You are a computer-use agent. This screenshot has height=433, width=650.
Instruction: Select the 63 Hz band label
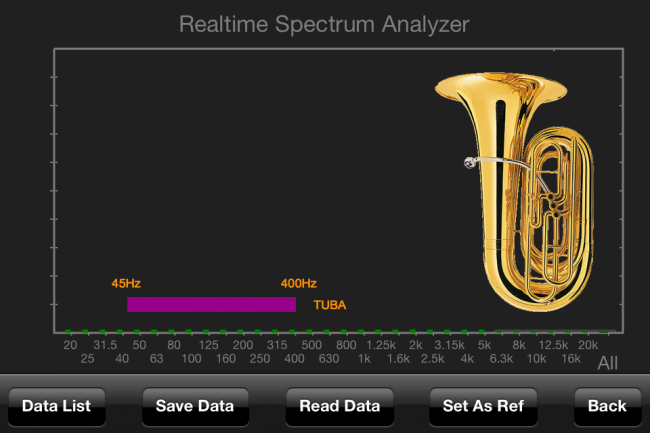[x=157, y=358]
